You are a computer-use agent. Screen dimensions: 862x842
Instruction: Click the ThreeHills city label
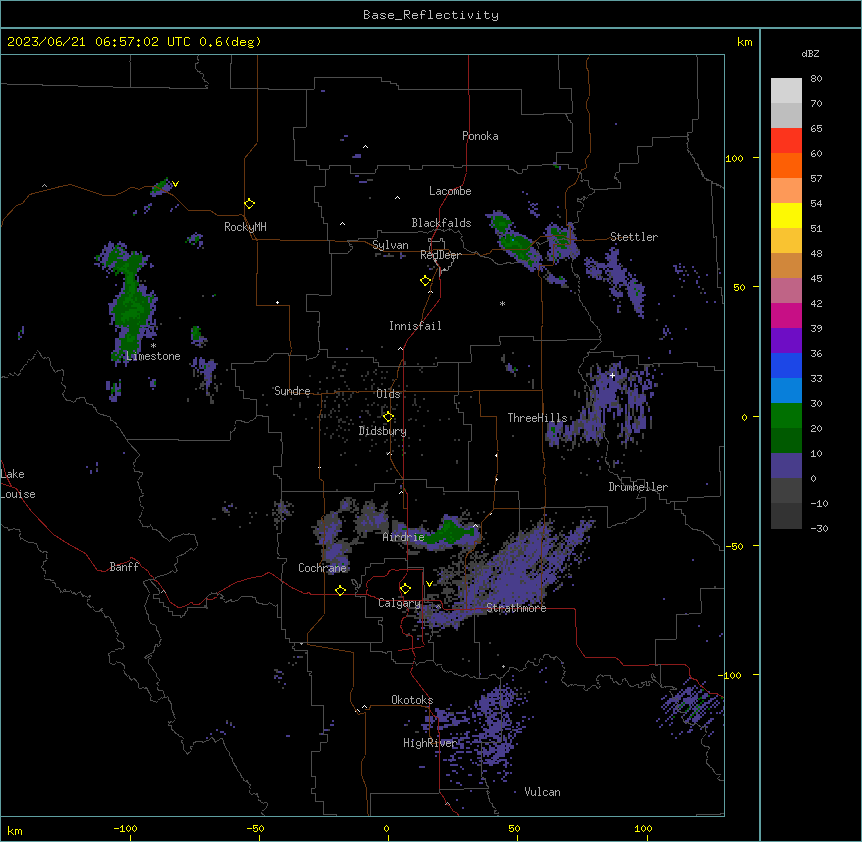click(537, 418)
